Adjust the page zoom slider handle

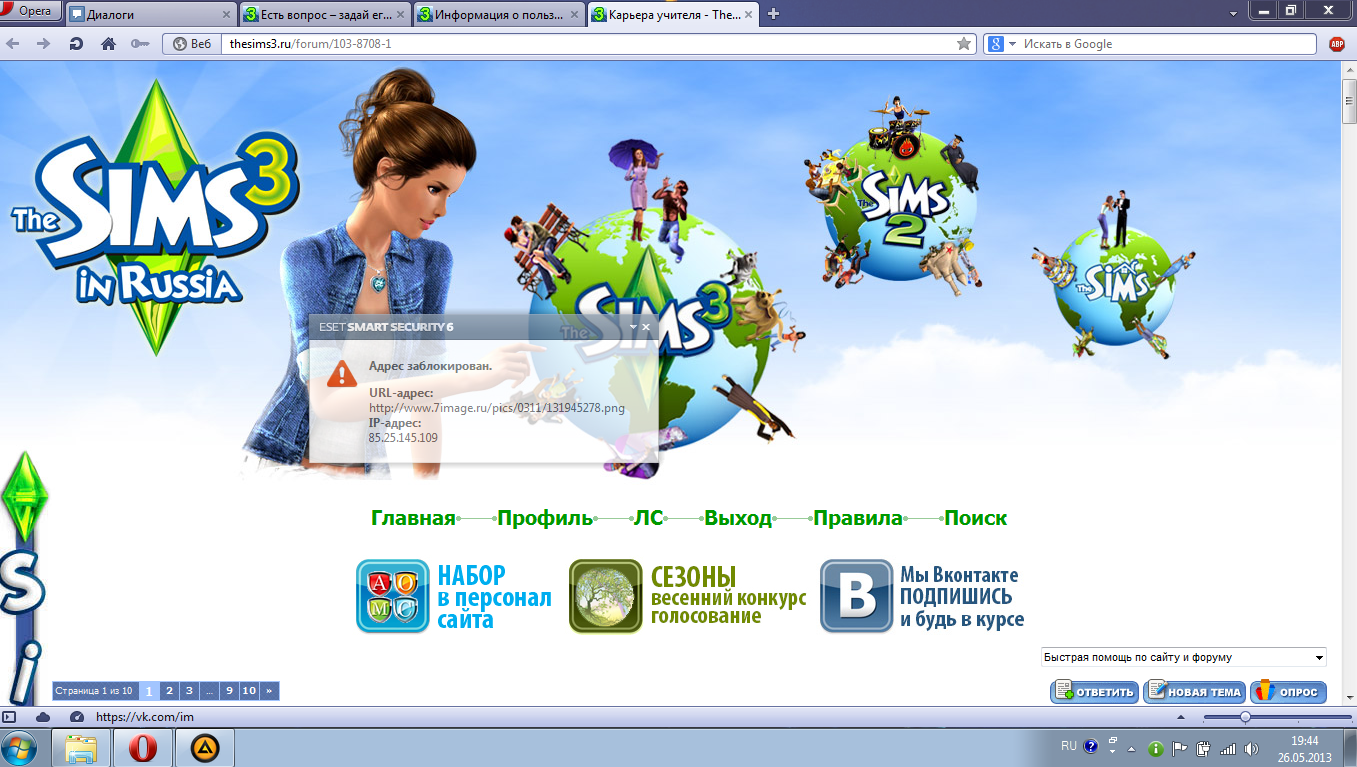click(x=1245, y=717)
